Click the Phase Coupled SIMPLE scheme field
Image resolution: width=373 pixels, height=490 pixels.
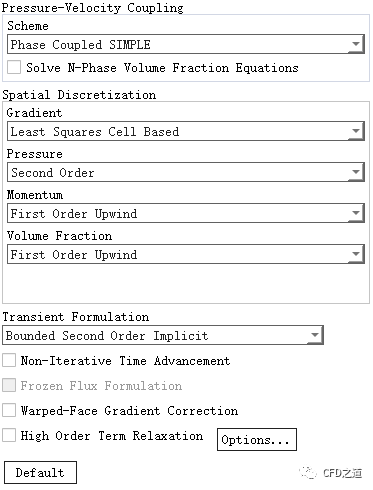coord(186,44)
